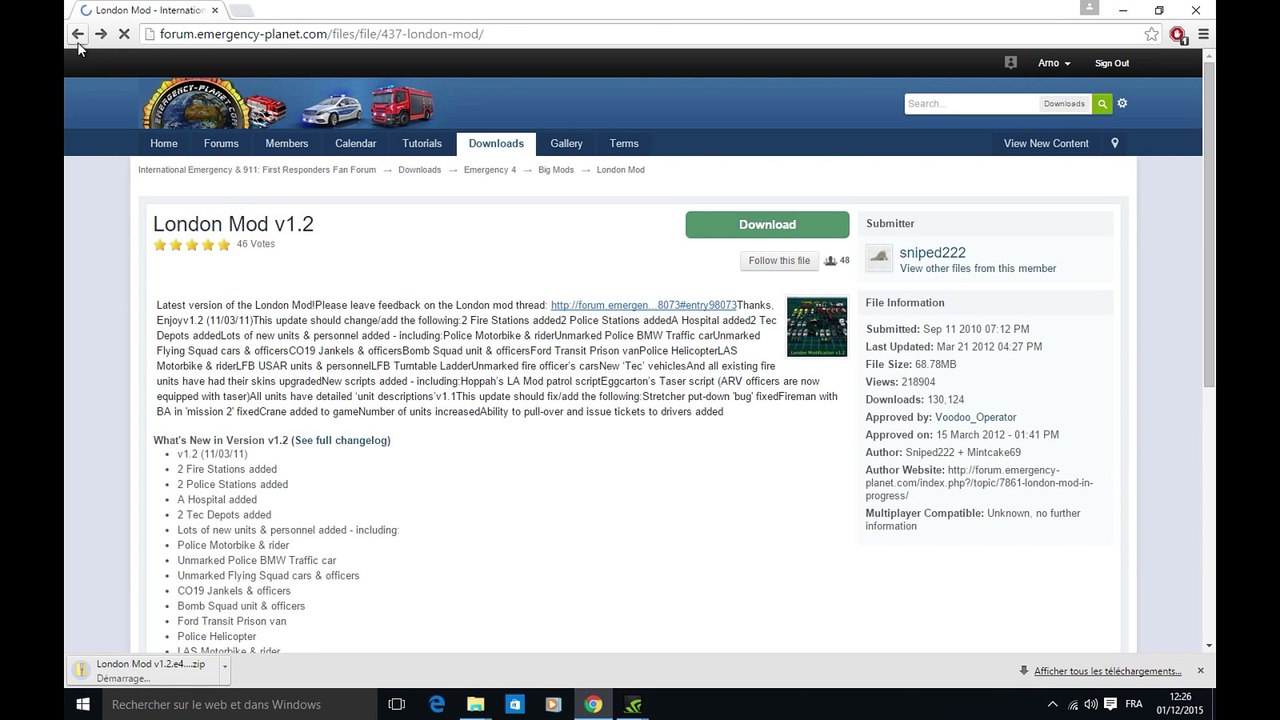Go to the Emergency 4 breadcrumb
Image resolution: width=1280 pixels, height=720 pixels.
pos(490,170)
